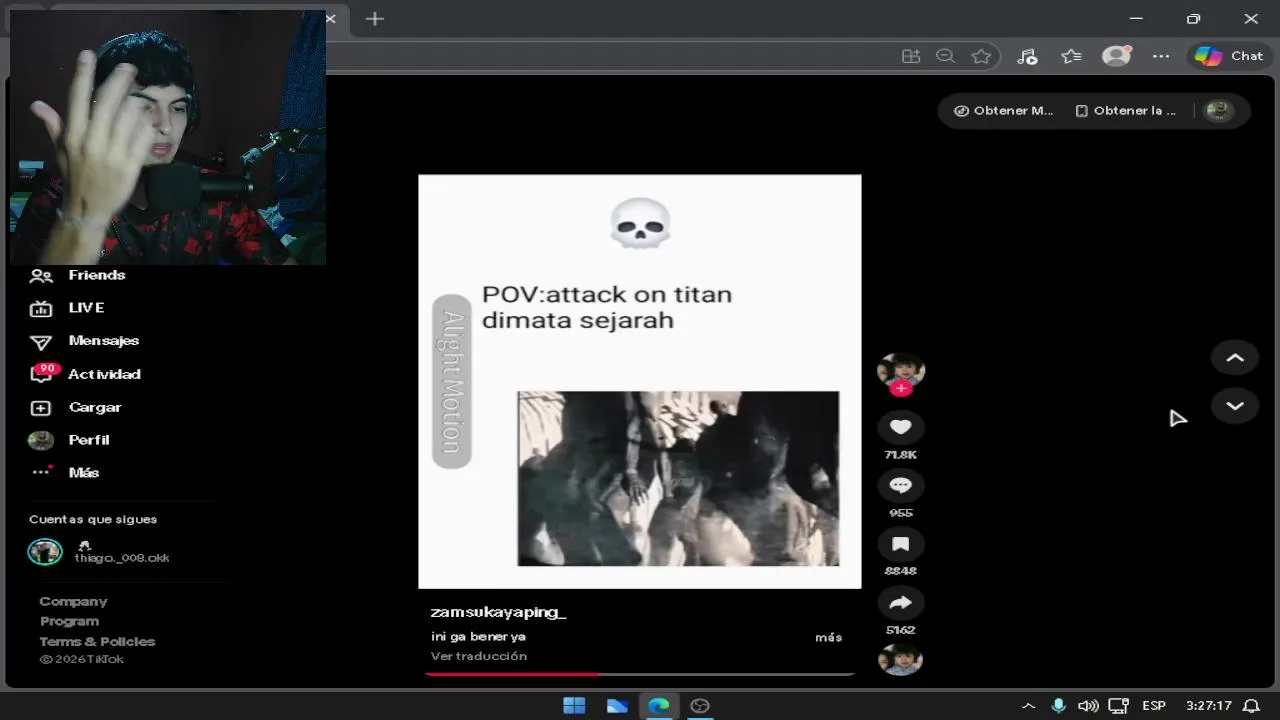Open Edge settings three-dots menu
This screenshot has width=1280, height=720.
[1161, 56]
